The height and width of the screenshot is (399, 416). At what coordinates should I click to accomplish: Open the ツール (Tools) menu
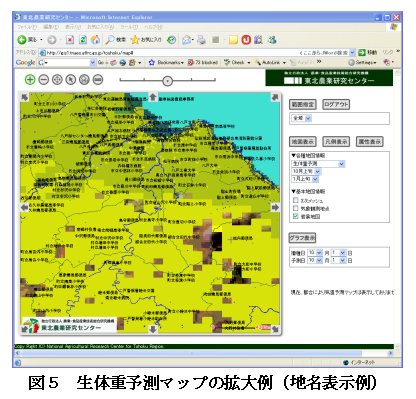(129, 27)
